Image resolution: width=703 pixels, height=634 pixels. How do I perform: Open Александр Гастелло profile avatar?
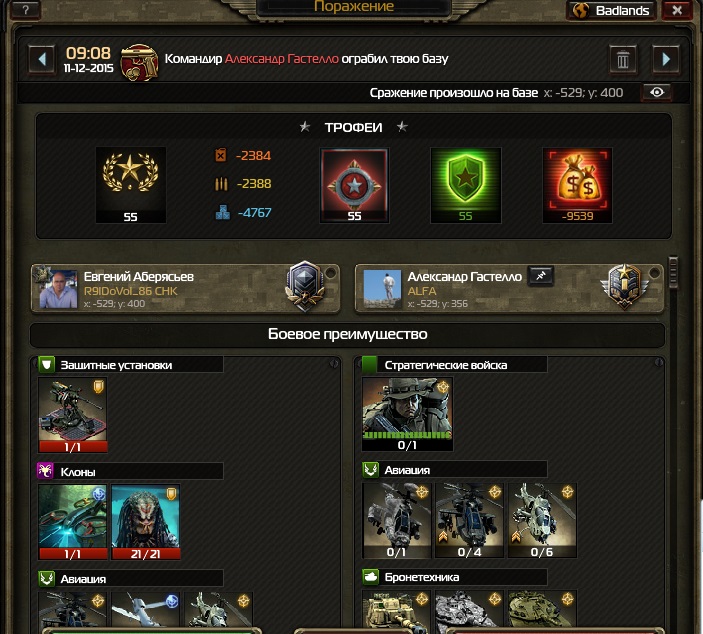pyautogui.click(x=382, y=289)
